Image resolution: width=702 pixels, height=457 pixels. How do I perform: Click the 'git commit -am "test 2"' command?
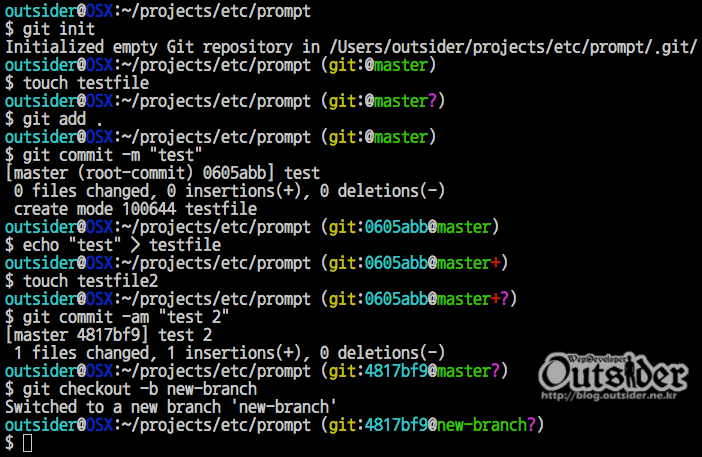pyautogui.click(x=126, y=317)
